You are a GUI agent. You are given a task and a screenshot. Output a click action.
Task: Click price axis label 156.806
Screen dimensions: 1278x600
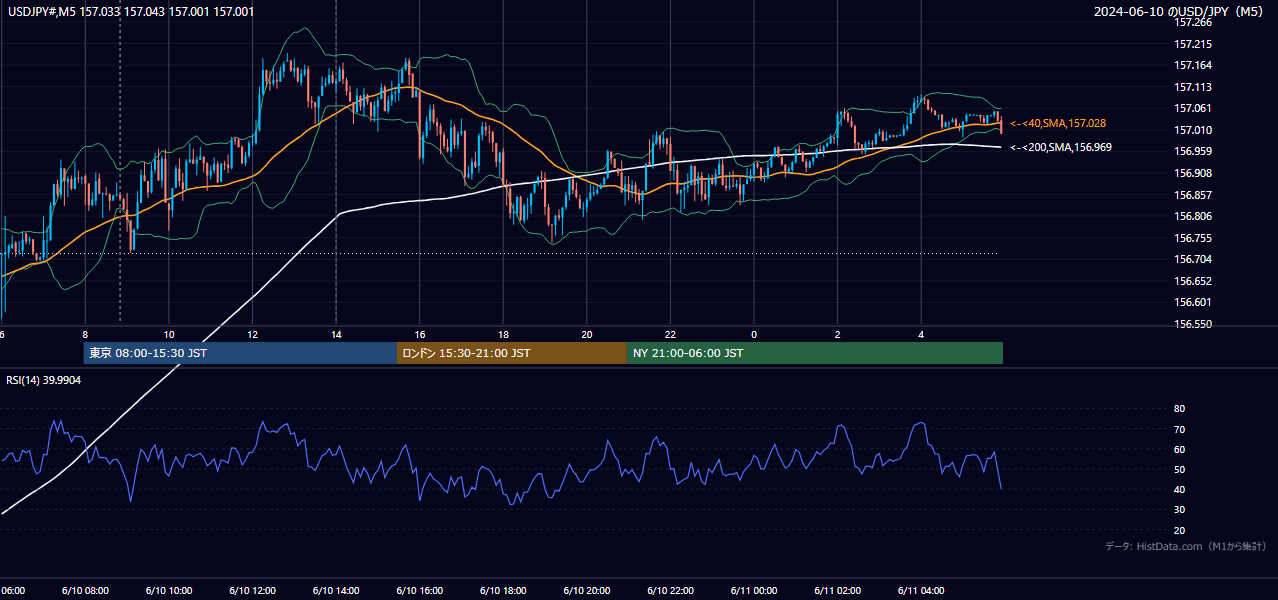coord(1193,216)
